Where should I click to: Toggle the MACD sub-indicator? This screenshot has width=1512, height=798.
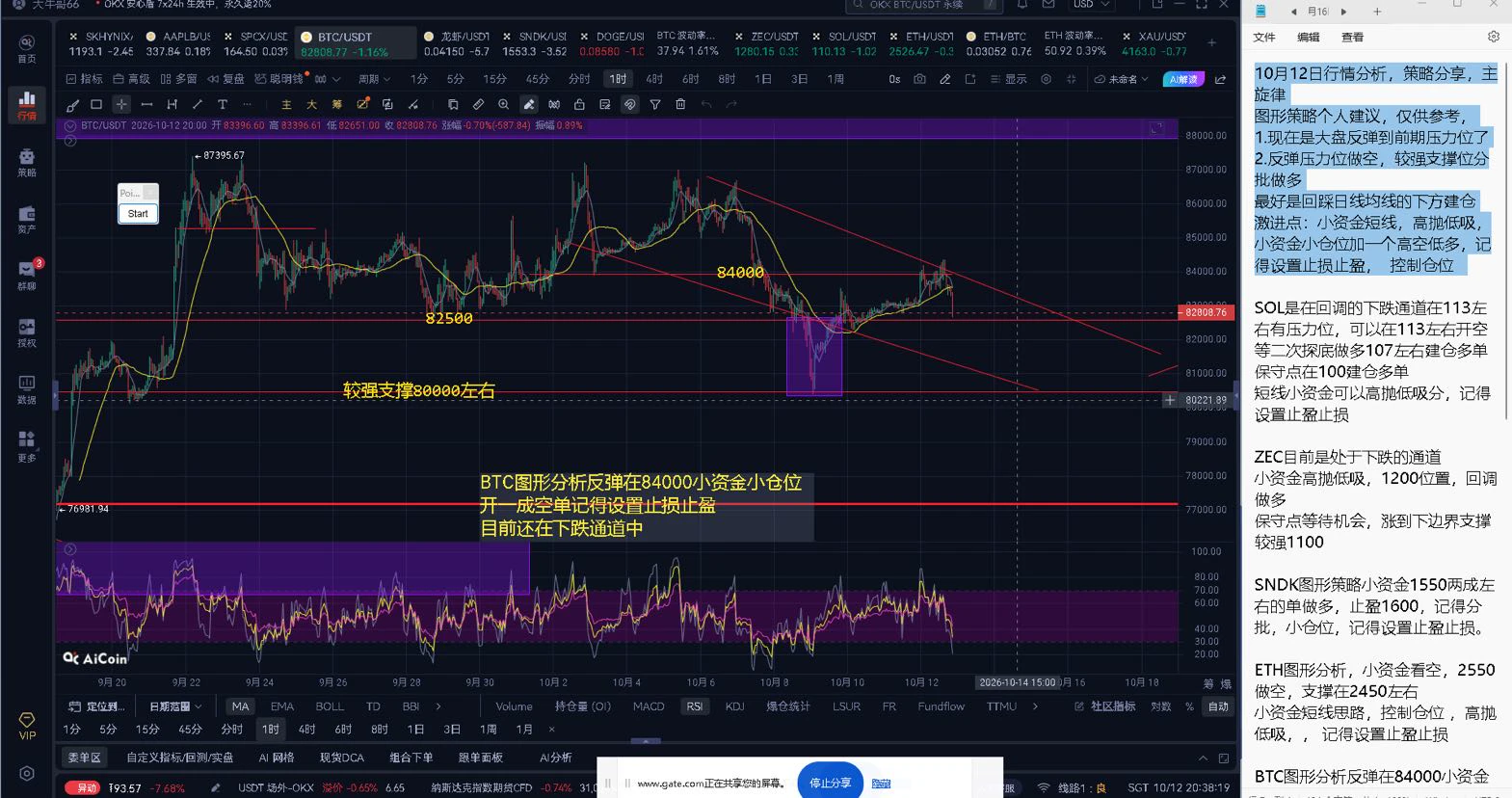(x=649, y=706)
